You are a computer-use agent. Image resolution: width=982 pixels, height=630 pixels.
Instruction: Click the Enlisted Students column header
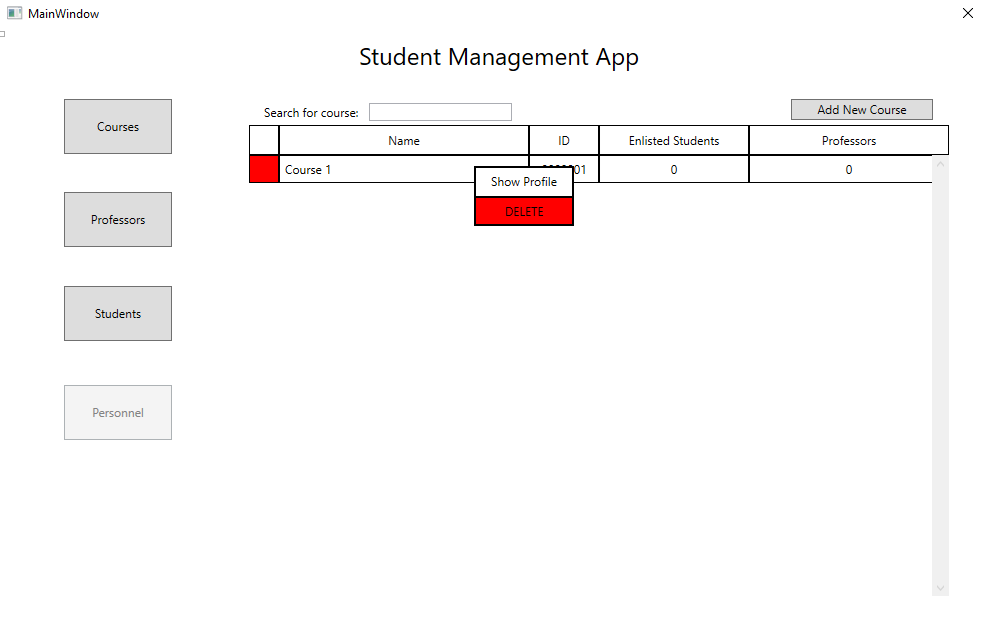coord(674,141)
